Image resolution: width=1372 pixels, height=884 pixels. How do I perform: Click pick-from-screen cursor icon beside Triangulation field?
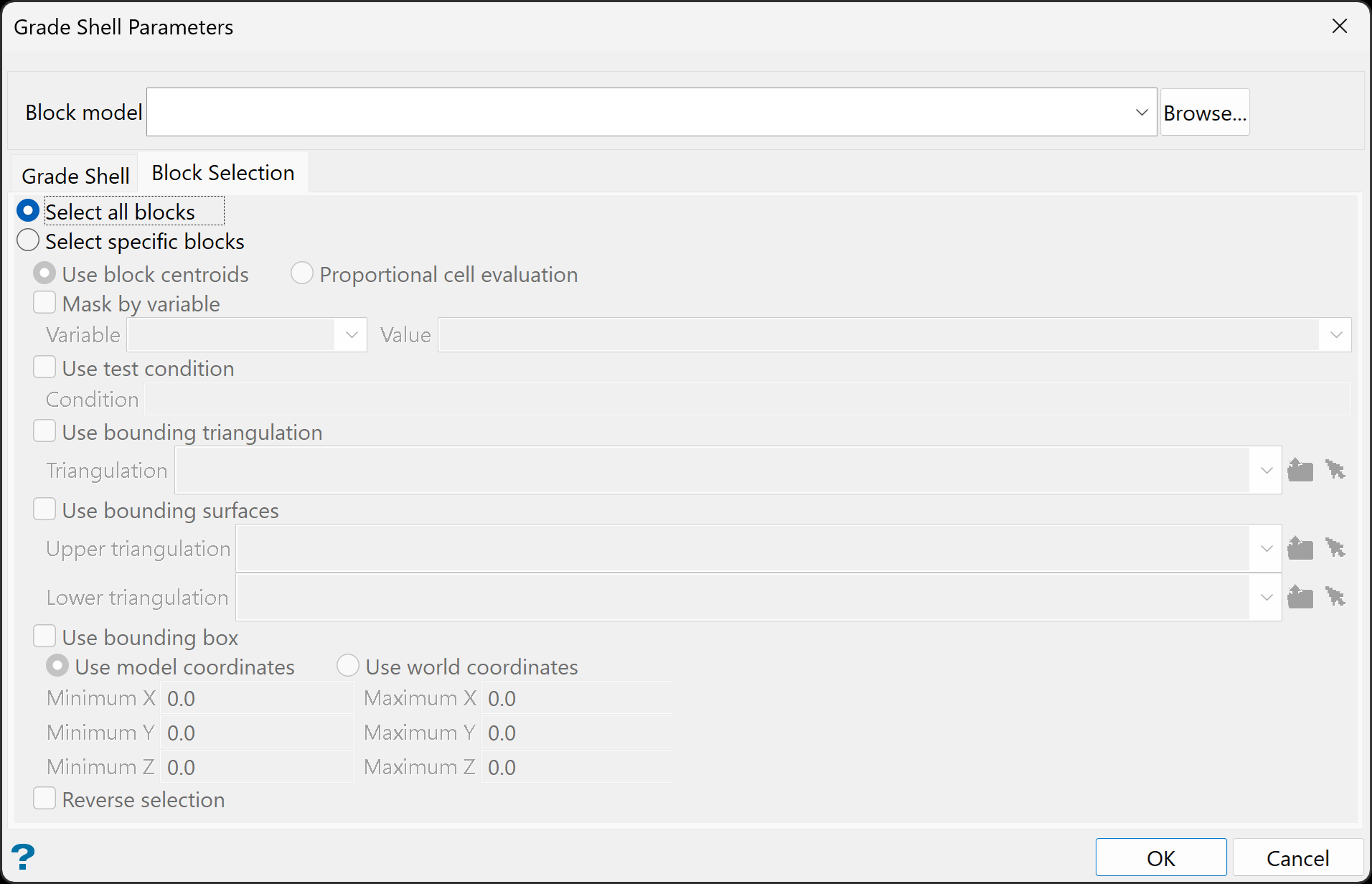1335,471
